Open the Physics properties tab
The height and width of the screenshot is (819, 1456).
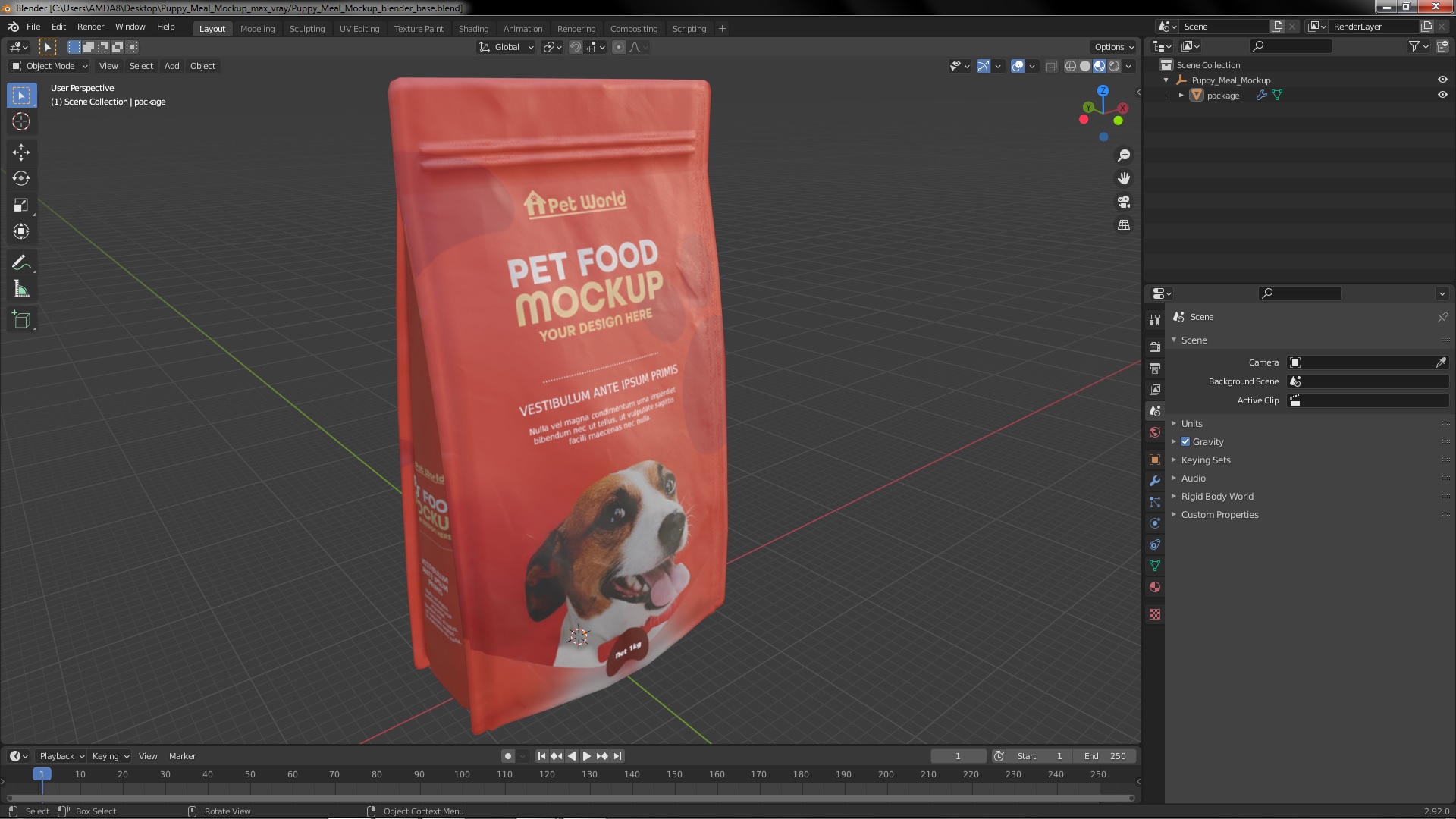1155,523
